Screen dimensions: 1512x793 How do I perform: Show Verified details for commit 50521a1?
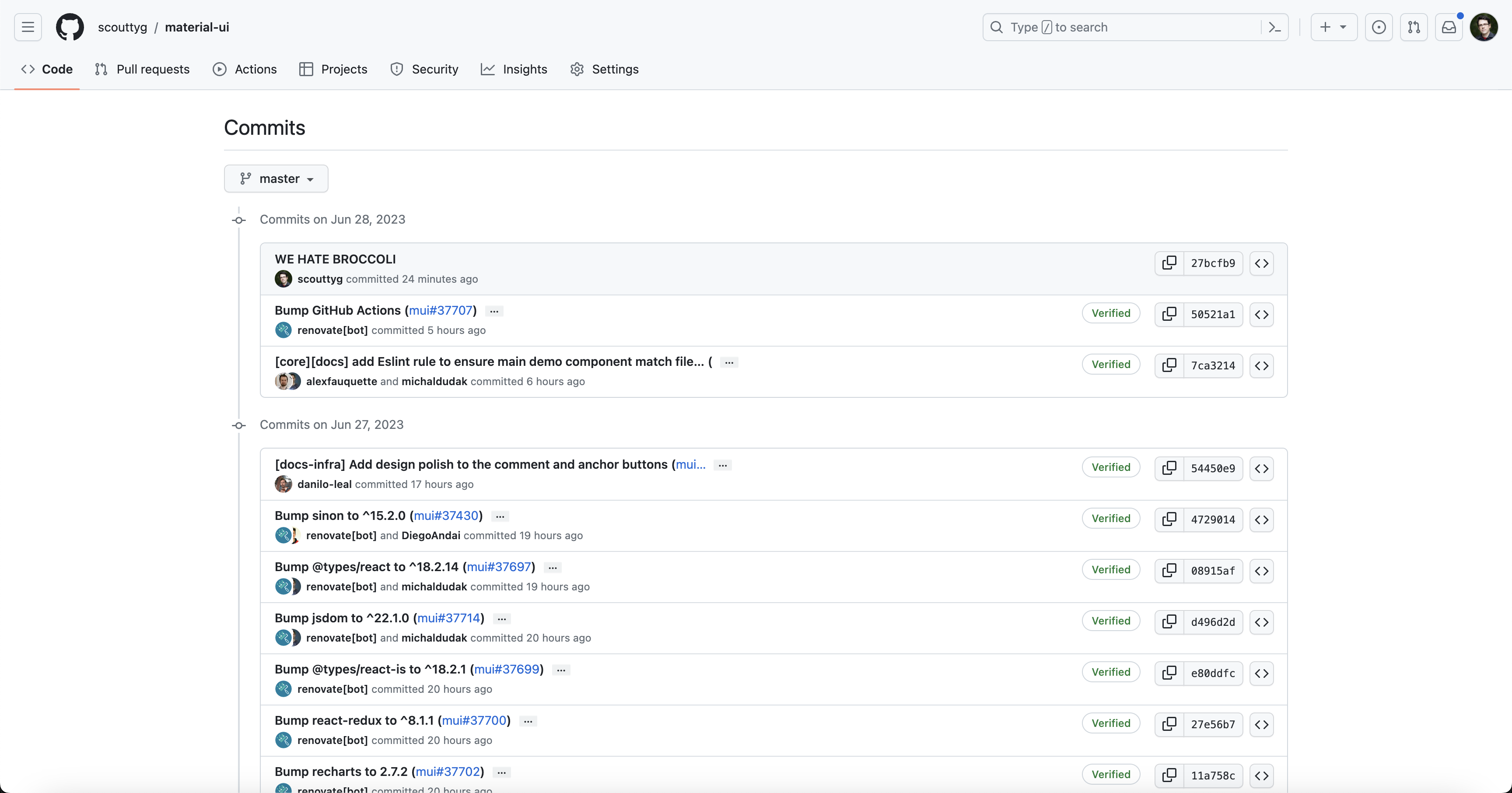pos(1111,313)
